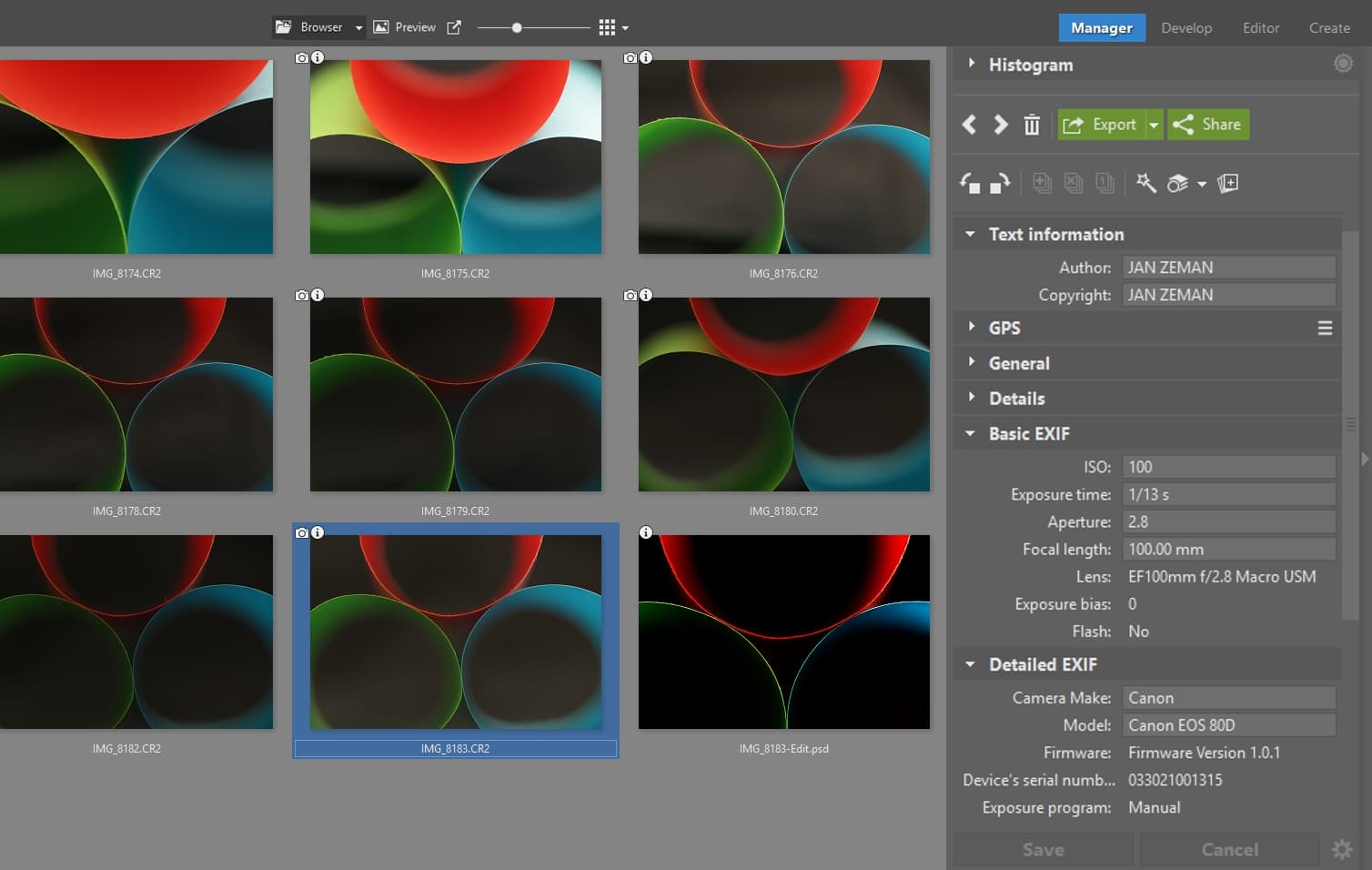Click the grid layout icon in the toolbar
The width and height of the screenshot is (1372, 870).
[x=608, y=26]
